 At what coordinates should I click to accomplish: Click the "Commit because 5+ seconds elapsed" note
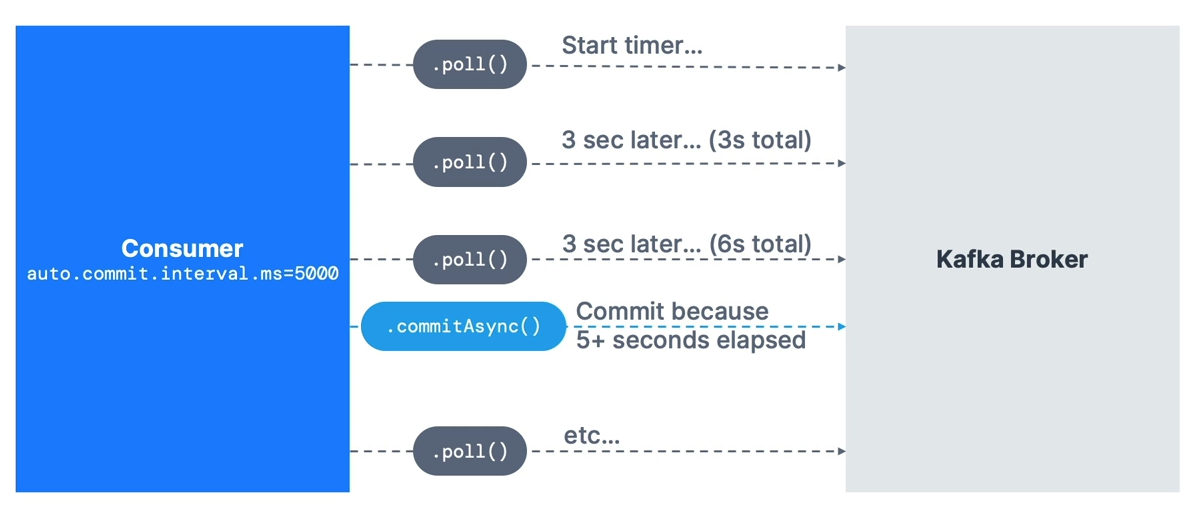click(690, 326)
